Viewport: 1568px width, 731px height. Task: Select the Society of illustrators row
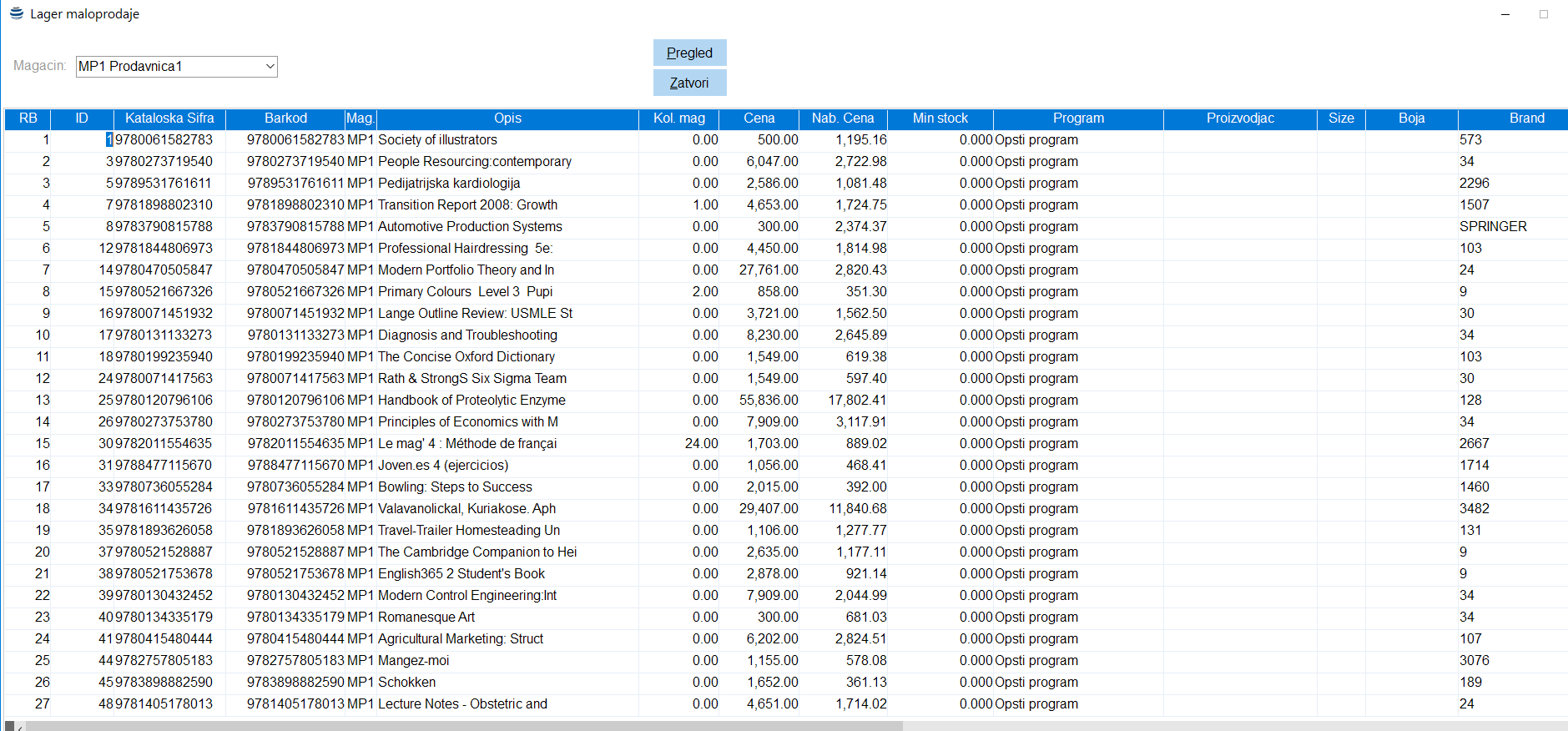(x=437, y=140)
